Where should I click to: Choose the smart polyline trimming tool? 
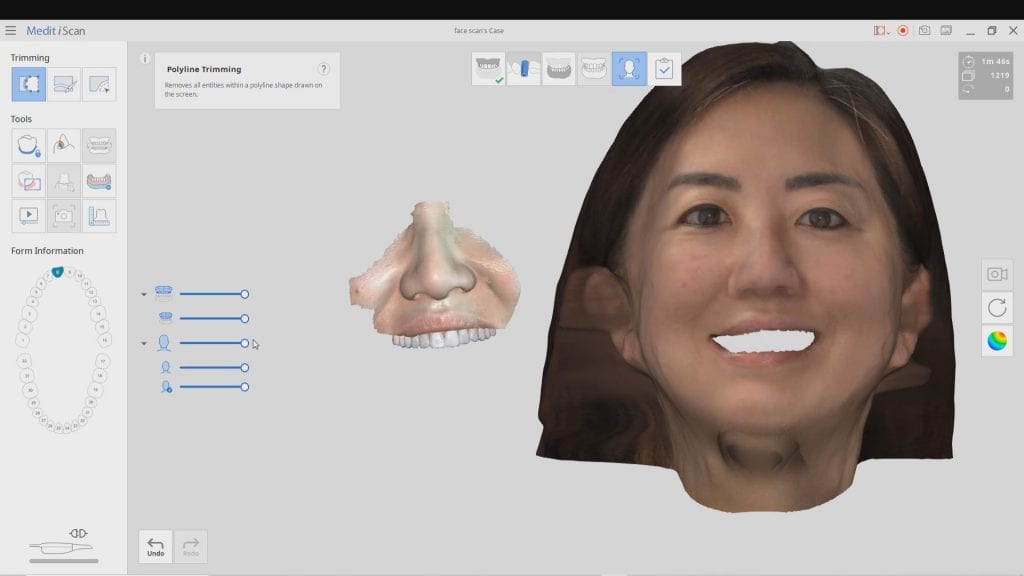coord(101,84)
